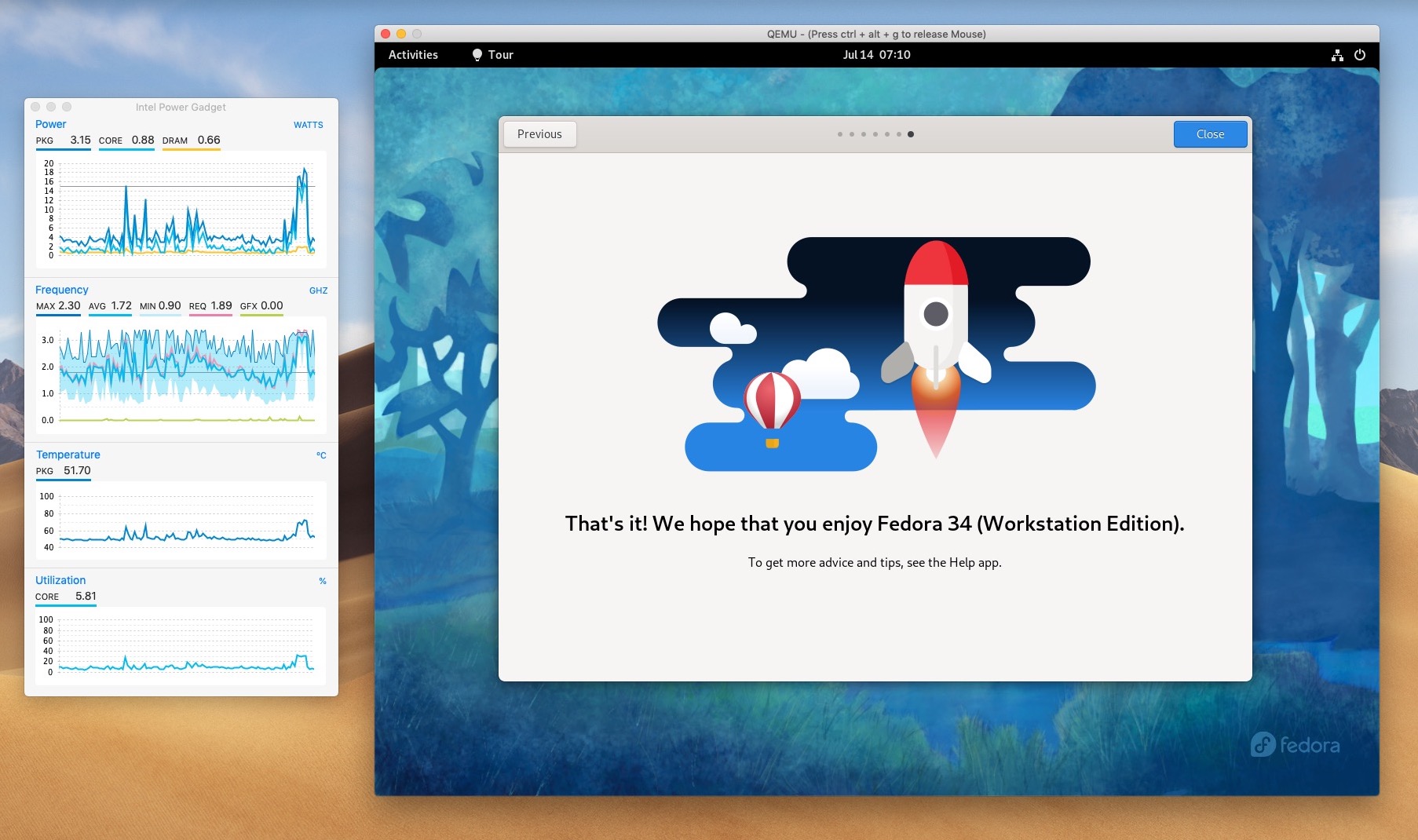Click the Temperature section heading
1418x840 pixels.
tap(68, 455)
